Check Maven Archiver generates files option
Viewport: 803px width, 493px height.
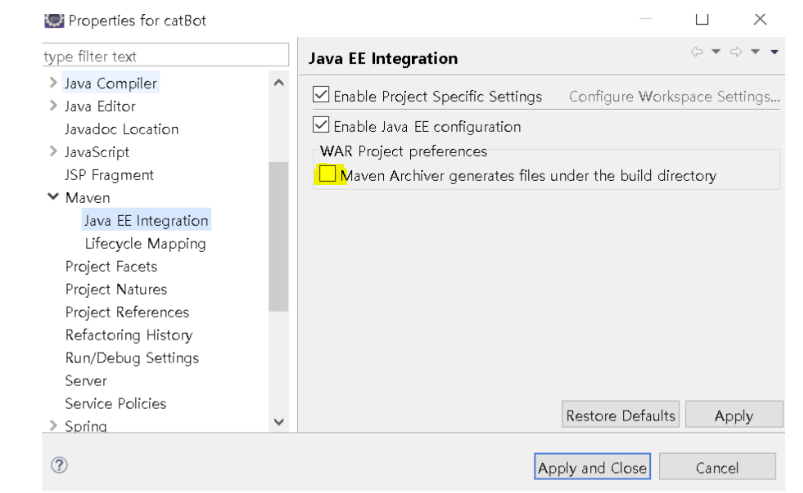coord(327,175)
